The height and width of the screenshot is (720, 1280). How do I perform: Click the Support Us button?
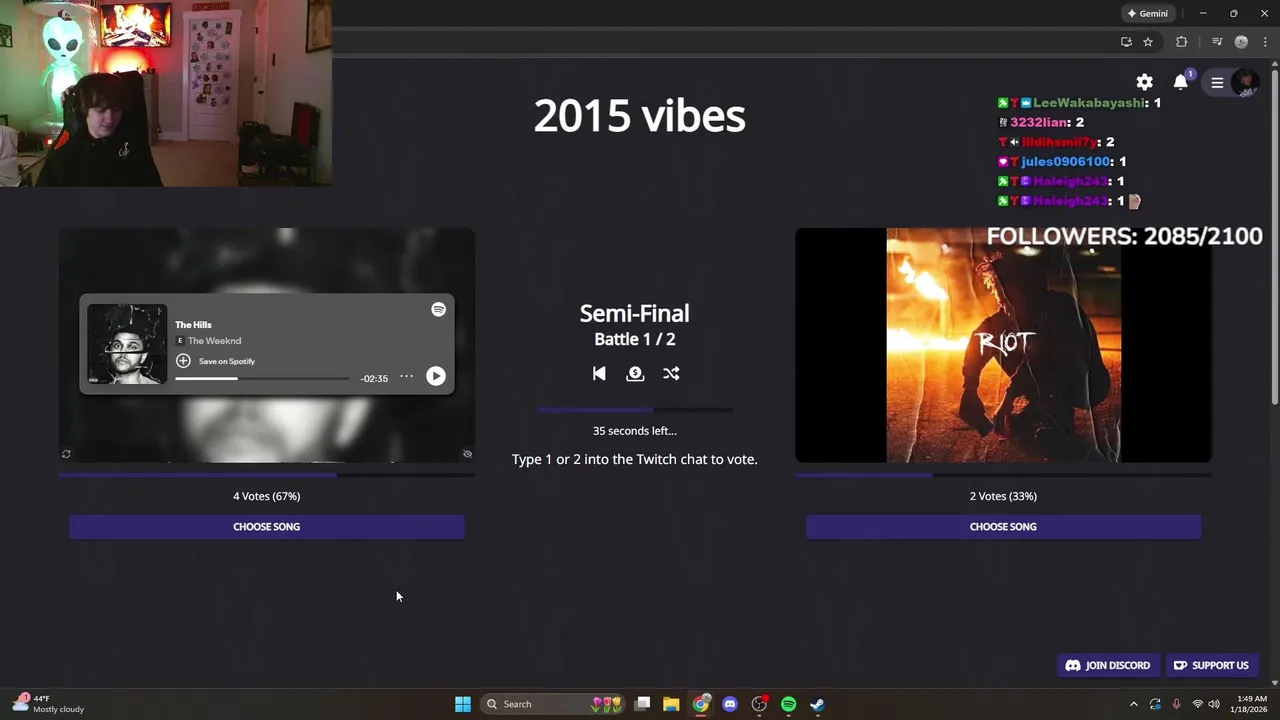tap(1211, 665)
